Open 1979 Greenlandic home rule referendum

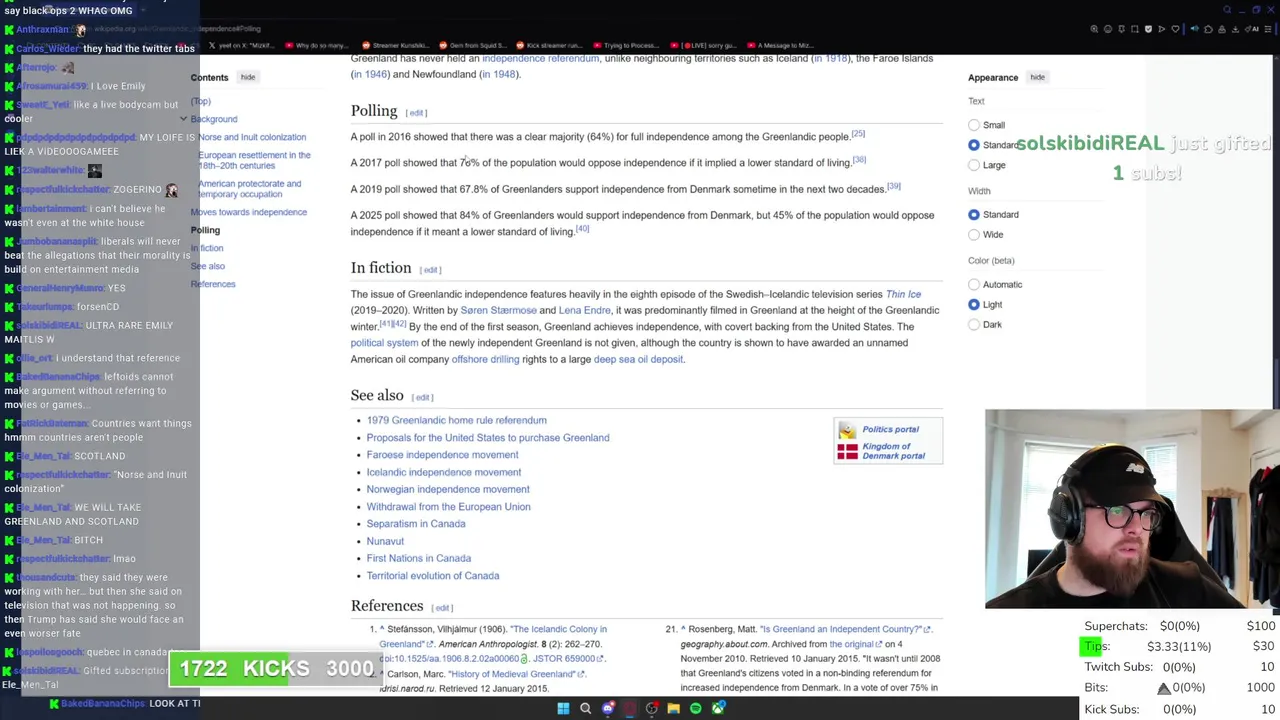[x=456, y=420]
